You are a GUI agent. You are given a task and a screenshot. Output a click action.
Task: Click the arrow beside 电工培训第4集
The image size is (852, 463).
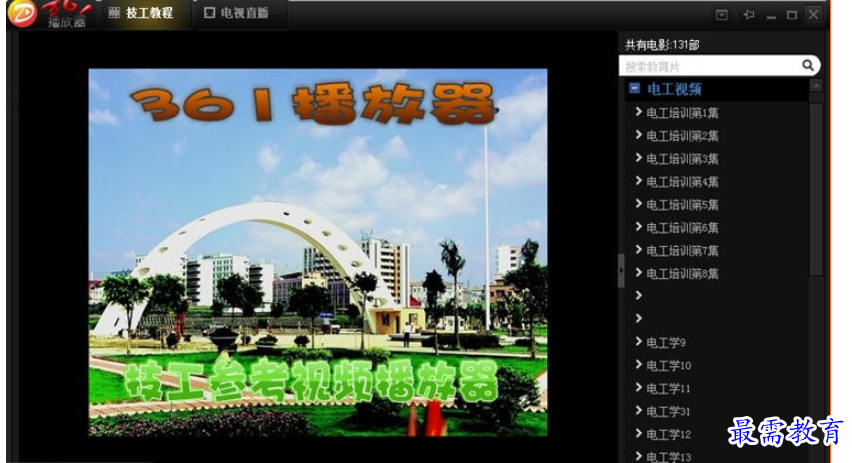[639, 181]
